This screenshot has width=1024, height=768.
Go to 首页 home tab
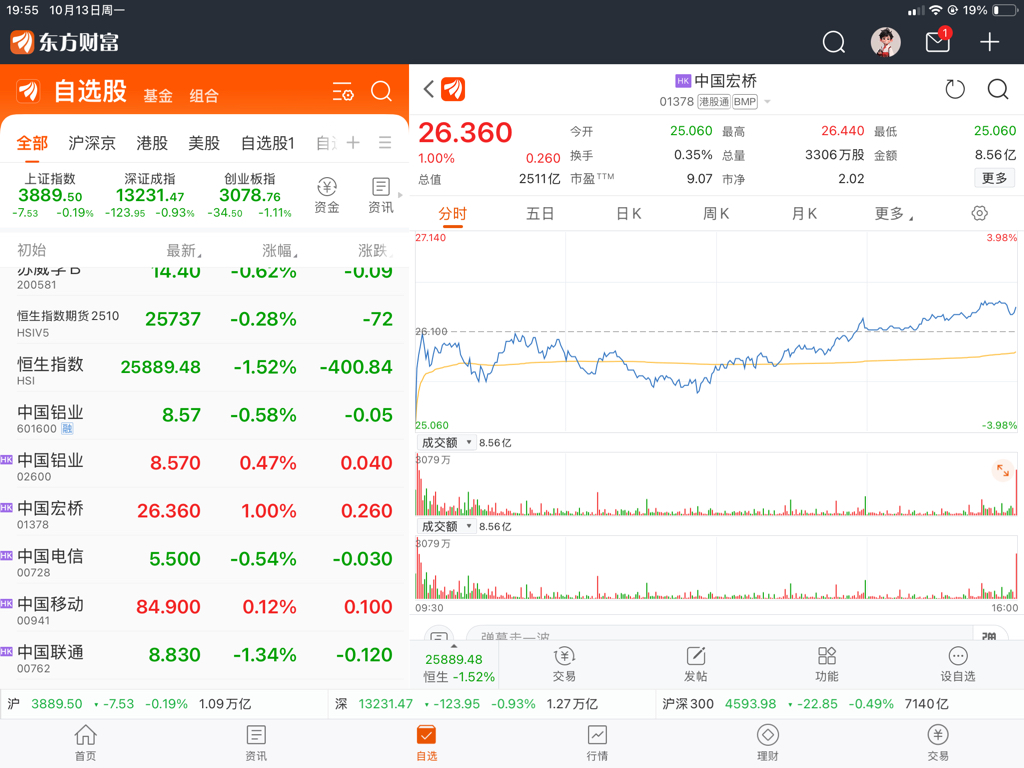pos(86,743)
